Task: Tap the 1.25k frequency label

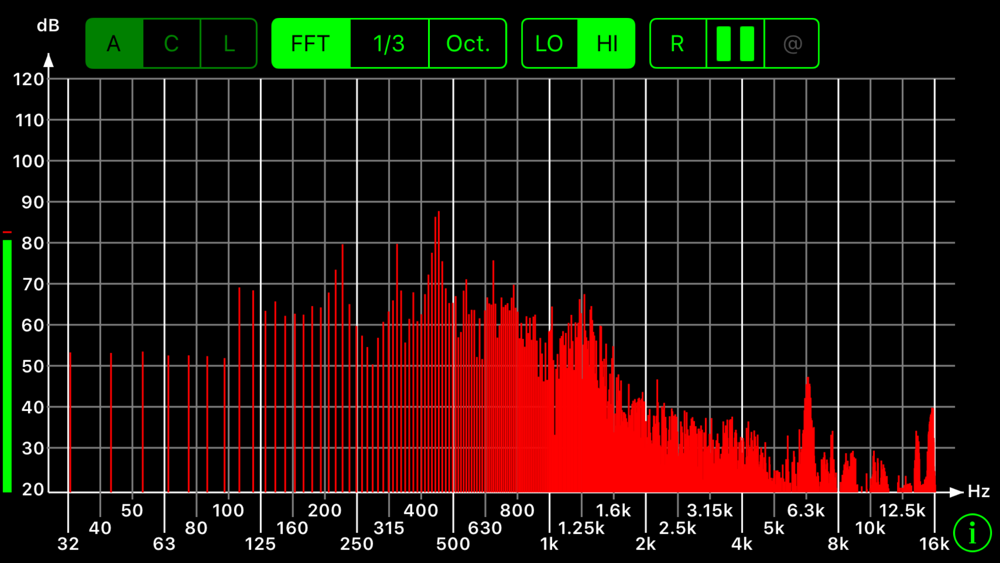Action: (581, 528)
